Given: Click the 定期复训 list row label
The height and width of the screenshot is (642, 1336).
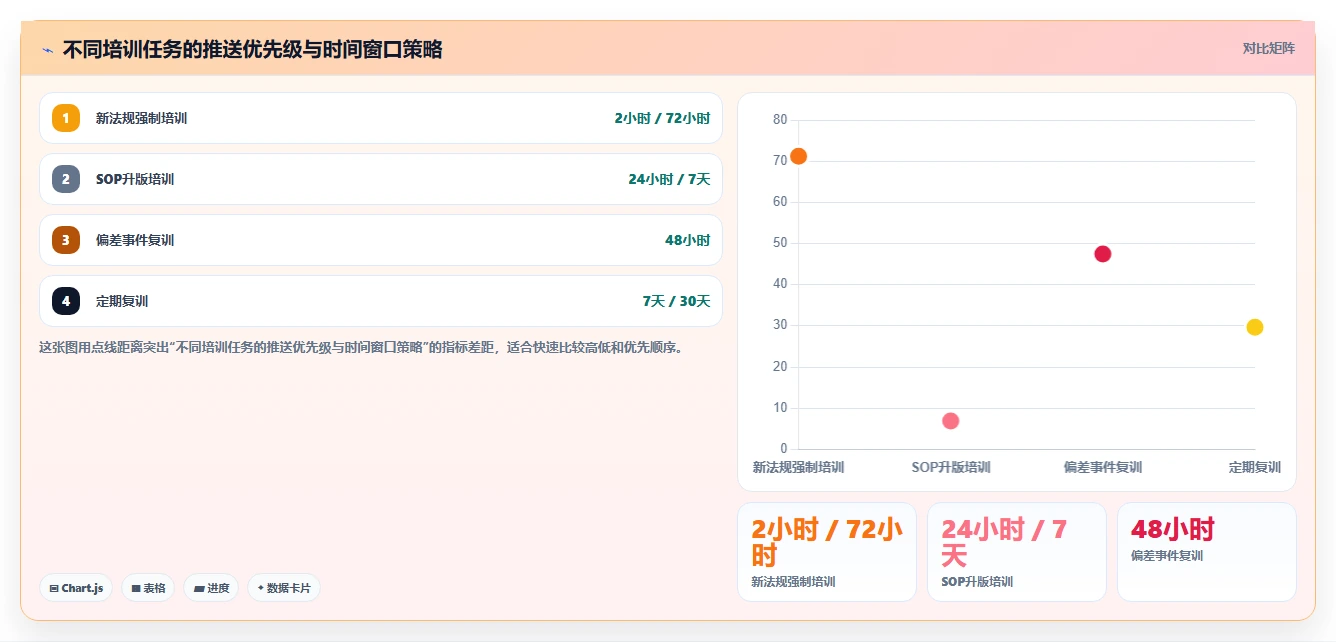Looking at the screenshot, I should 122,301.
